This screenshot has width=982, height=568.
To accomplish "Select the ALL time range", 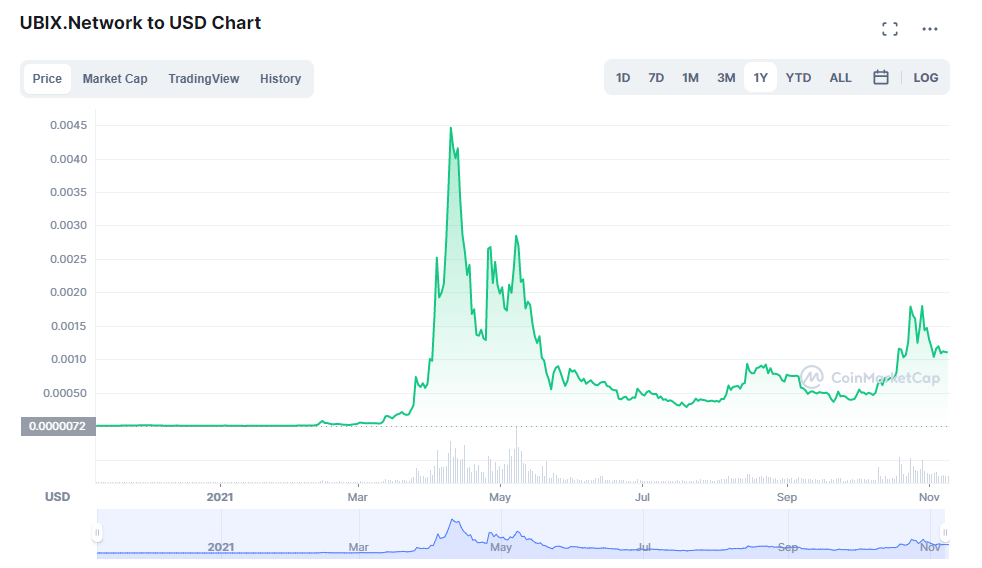I will 840,78.
